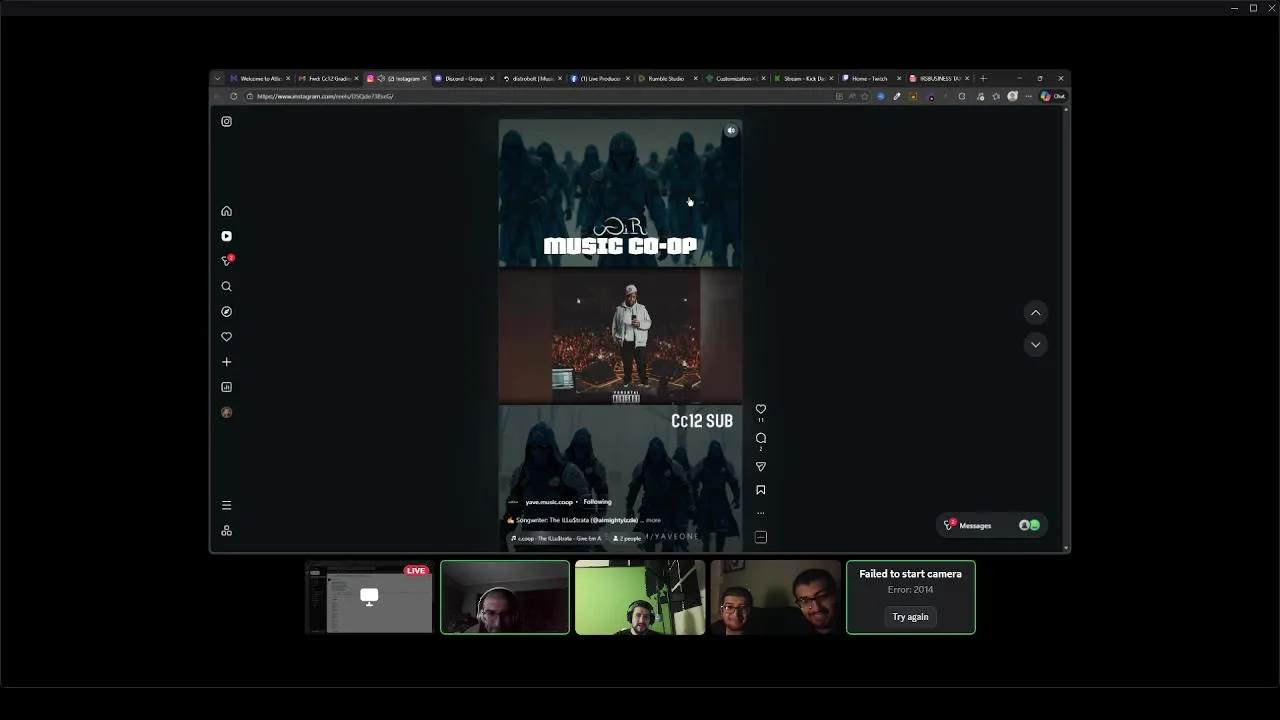Open the reel audio track chip
Viewport: 1280px width, 720px height.
tap(556, 538)
